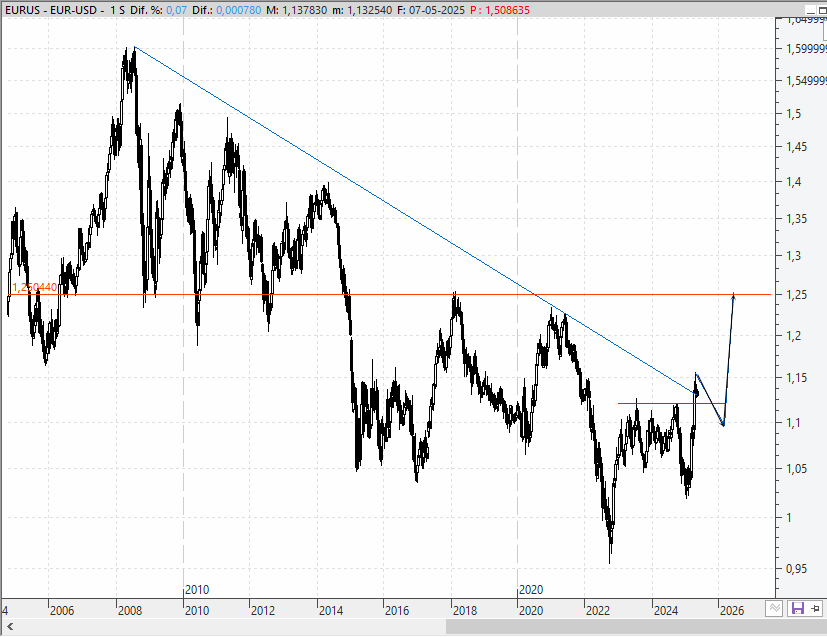Click the Dif. value 0,000780
827x637 pixels.
coord(238,10)
